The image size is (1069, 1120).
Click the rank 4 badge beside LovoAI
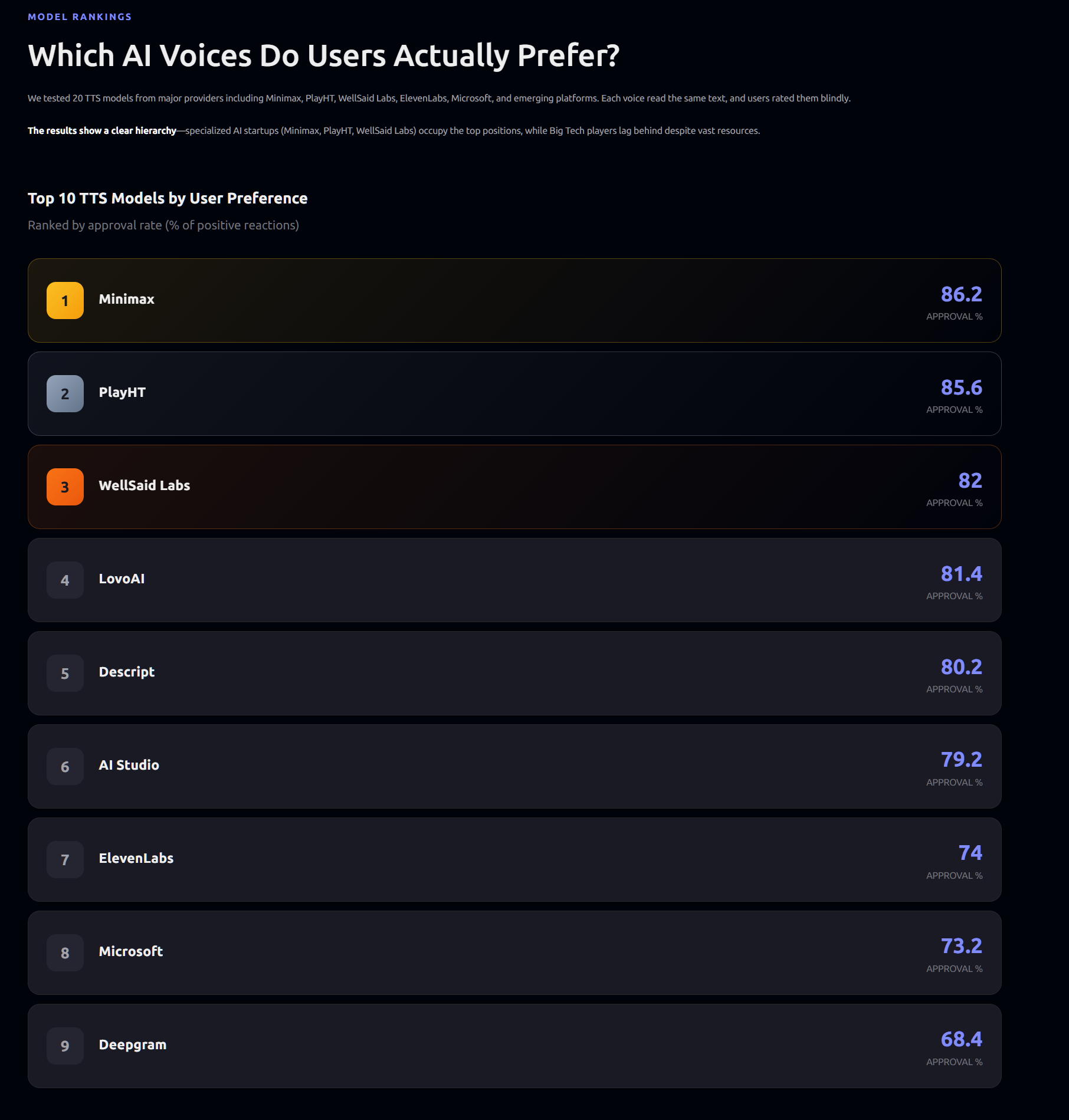coord(65,580)
